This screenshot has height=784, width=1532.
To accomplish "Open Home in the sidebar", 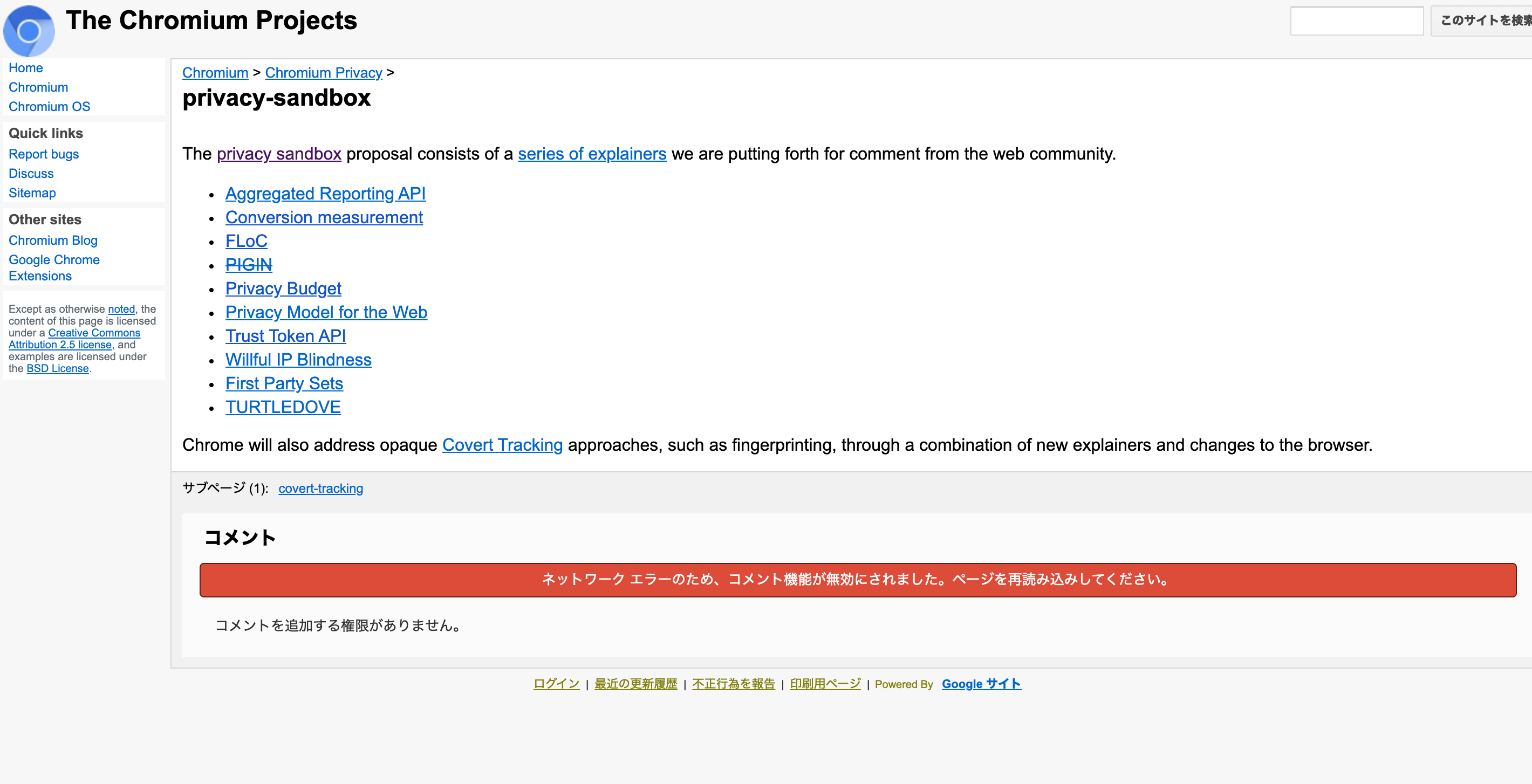I will (25, 68).
